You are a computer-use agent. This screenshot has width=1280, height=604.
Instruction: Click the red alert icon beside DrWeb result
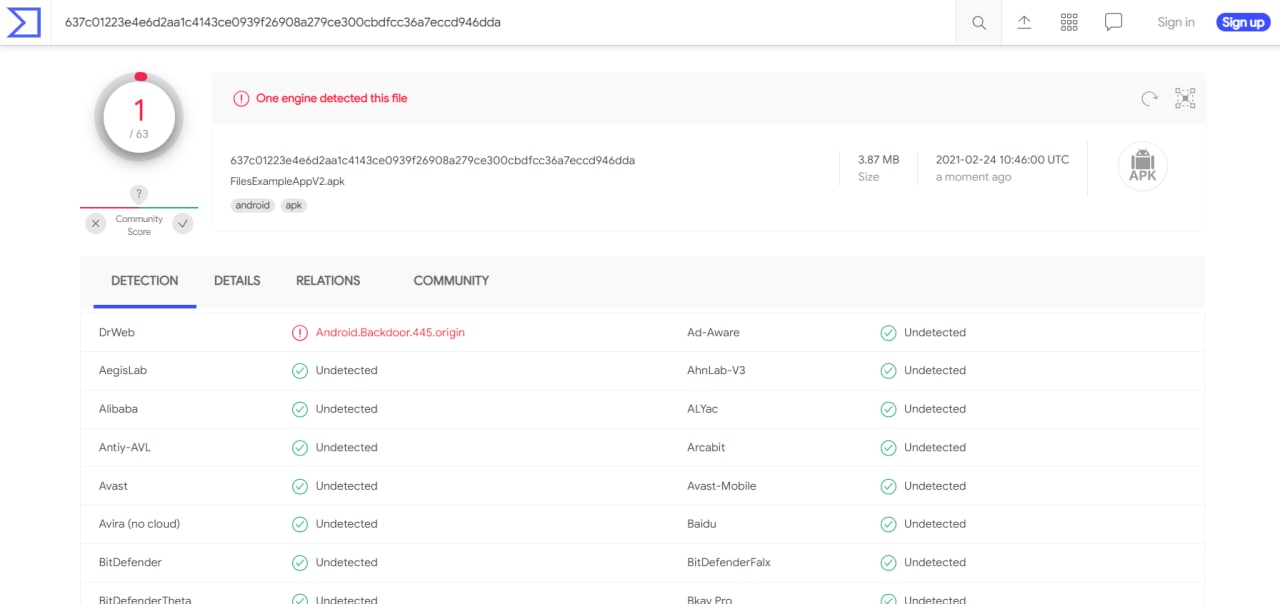300,333
